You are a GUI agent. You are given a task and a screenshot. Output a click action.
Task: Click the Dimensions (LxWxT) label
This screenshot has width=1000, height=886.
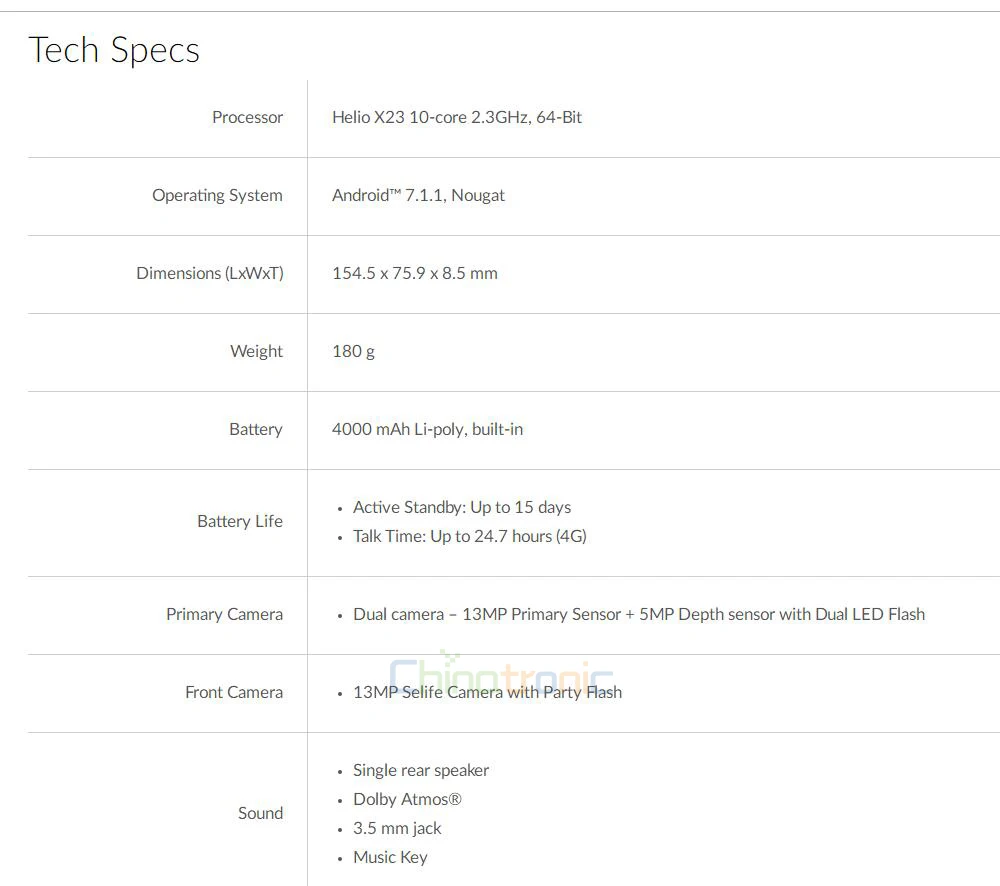pyautogui.click(x=210, y=273)
